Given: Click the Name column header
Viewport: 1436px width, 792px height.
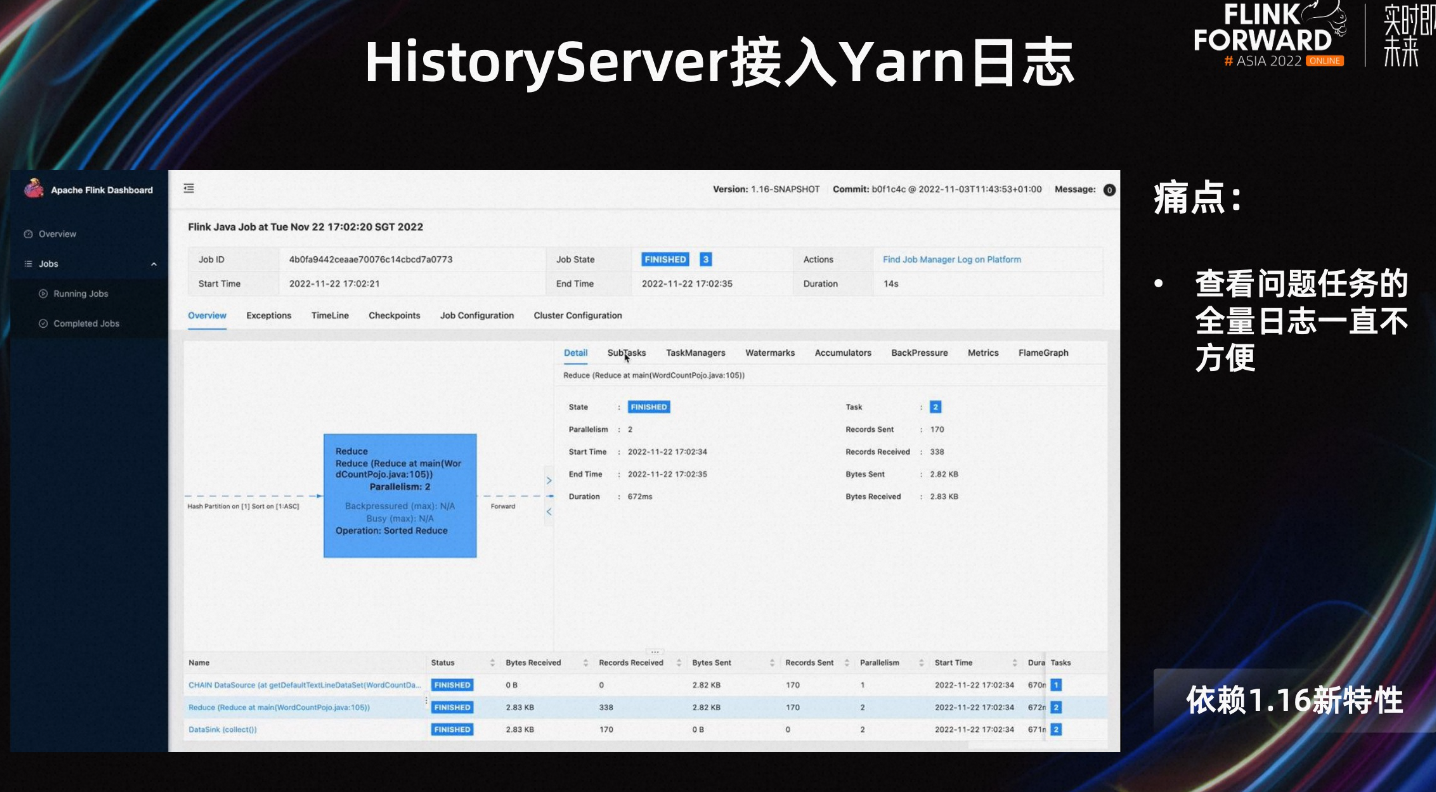Looking at the screenshot, I should click(x=199, y=663).
